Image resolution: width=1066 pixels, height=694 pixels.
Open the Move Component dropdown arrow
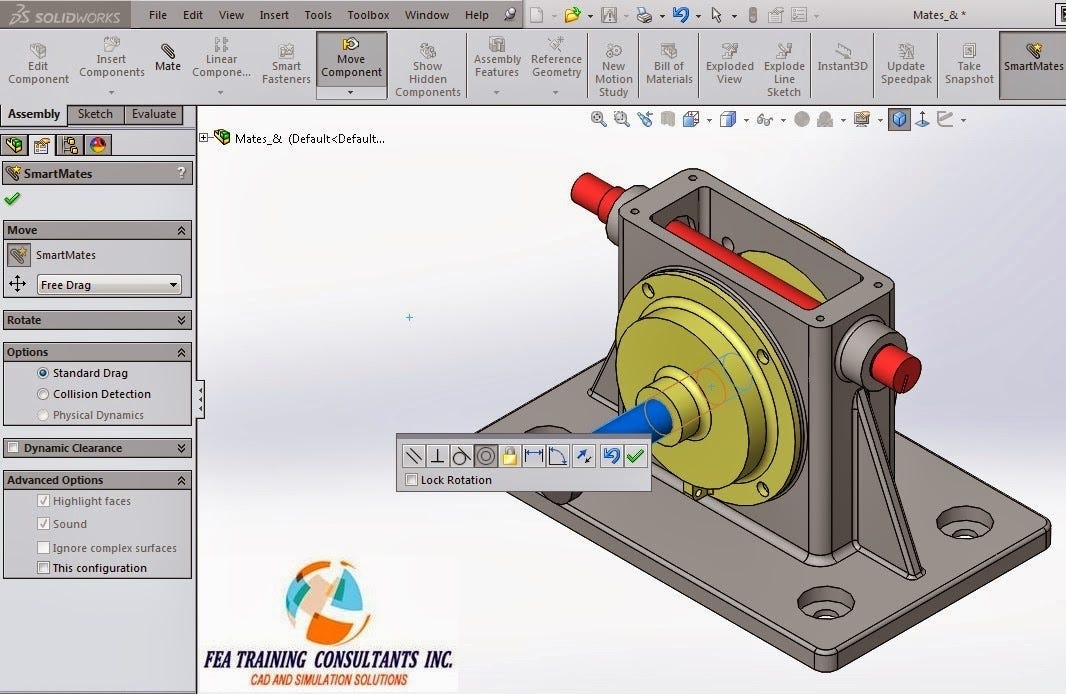tap(351, 92)
